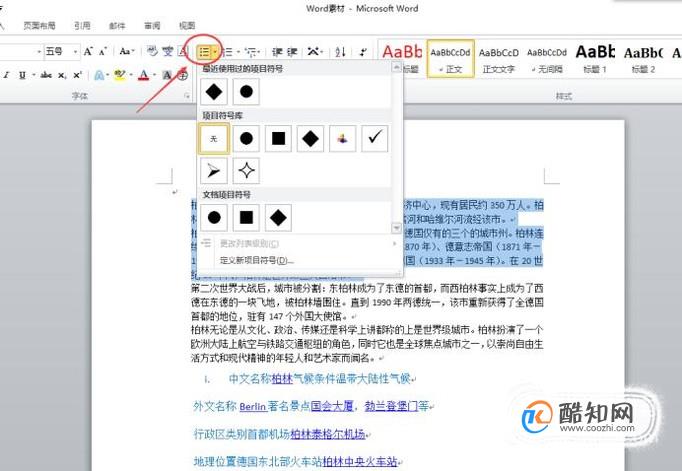This screenshot has height=471, width=682.
Task: Open the underline style dropdown arrow
Action: [33, 76]
